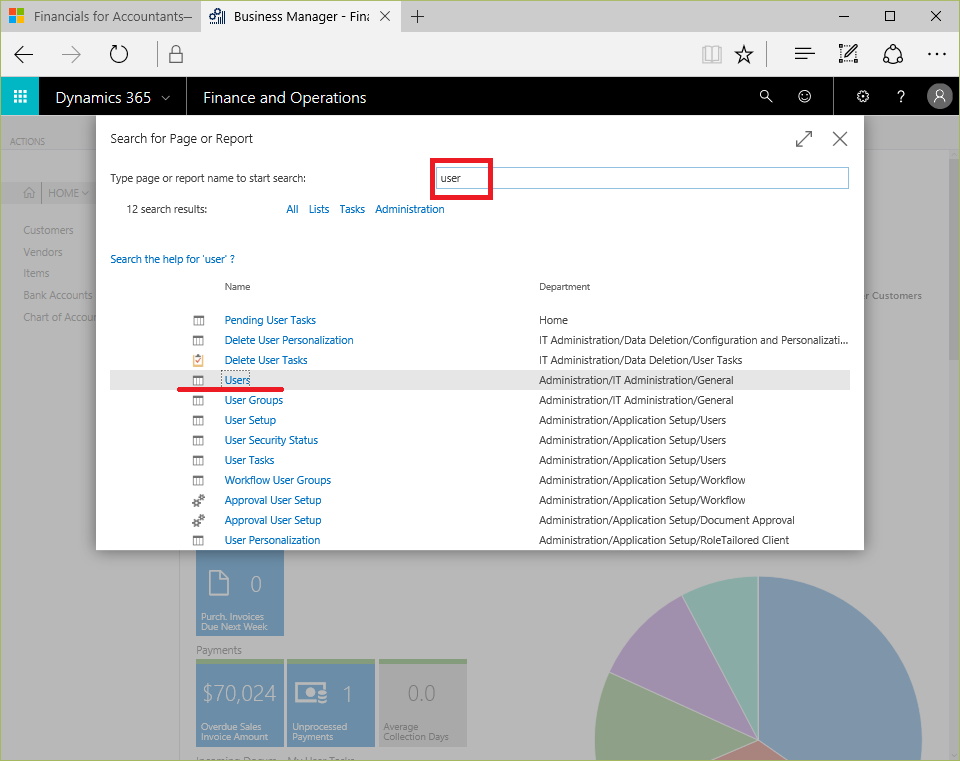The width and height of the screenshot is (960, 761).
Task: Close the Business Manager browser tab
Action: [x=385, y=17]
